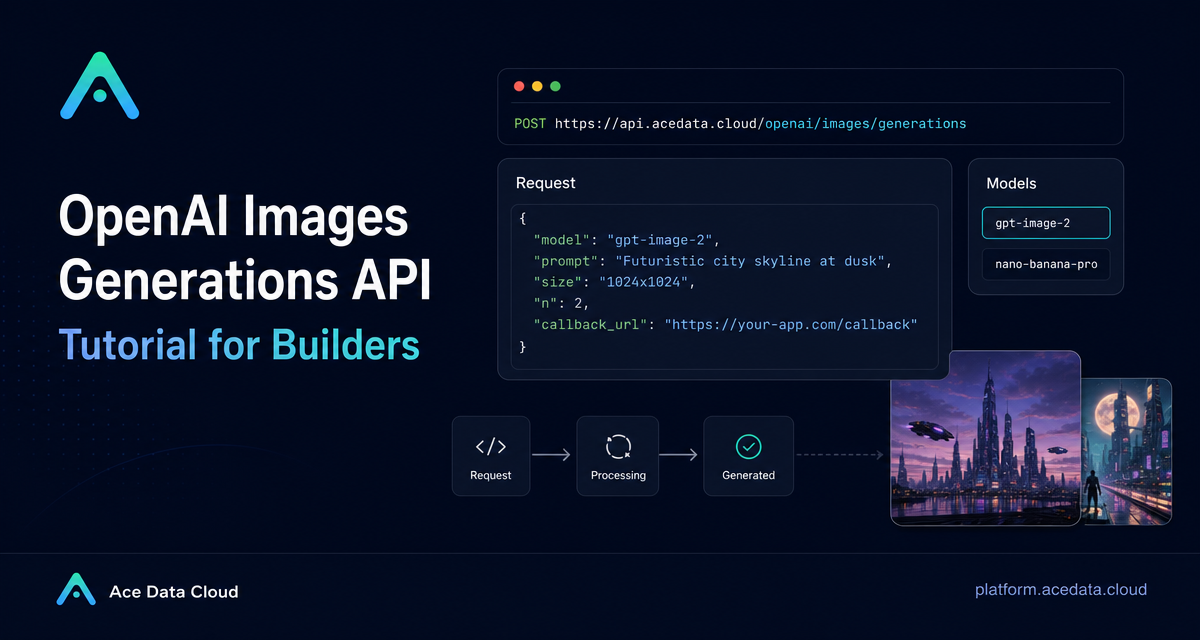
Task: Click the "OpenAI Images Generations API" title
Action: 245,250
